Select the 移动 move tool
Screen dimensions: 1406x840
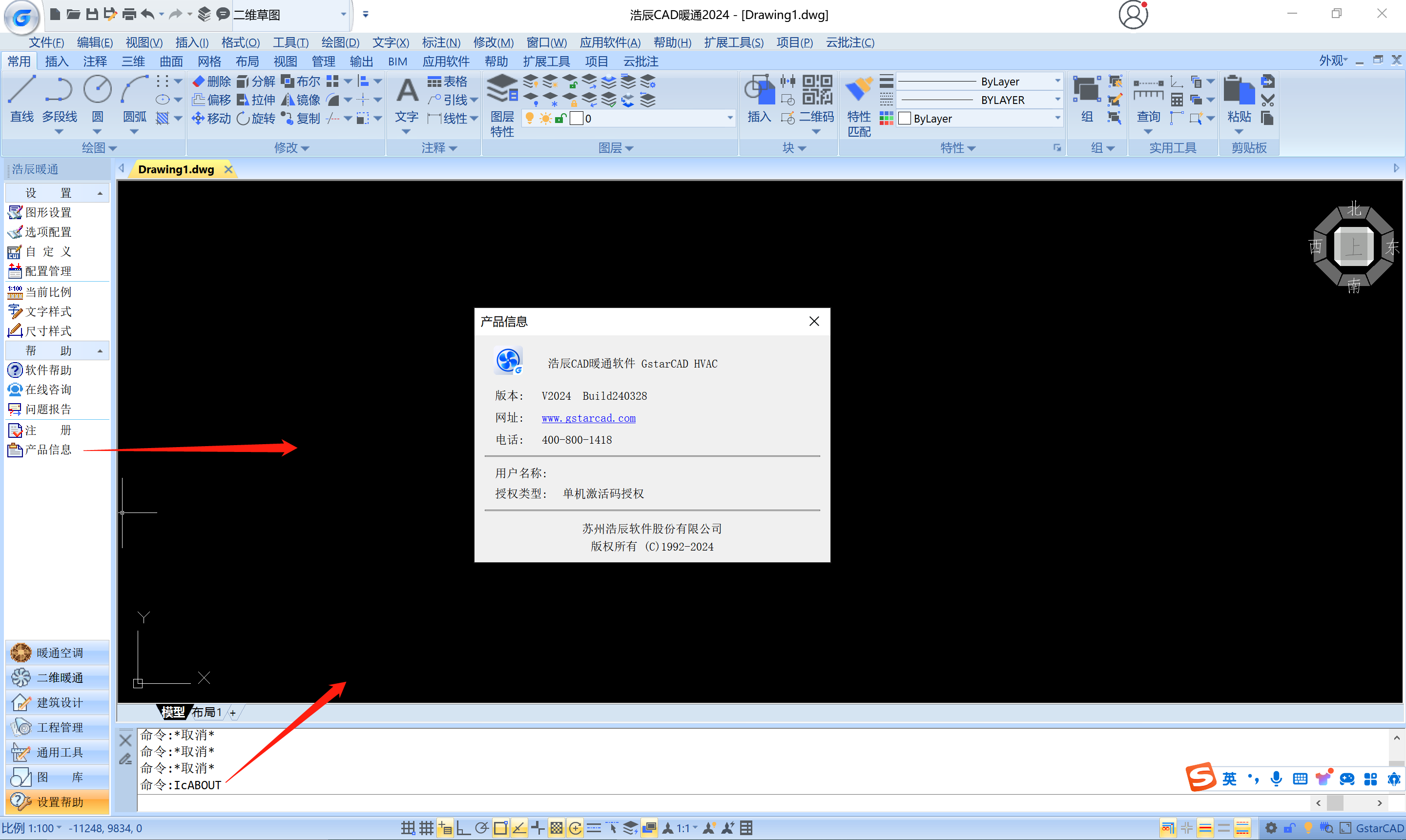[x=211, y=118]
